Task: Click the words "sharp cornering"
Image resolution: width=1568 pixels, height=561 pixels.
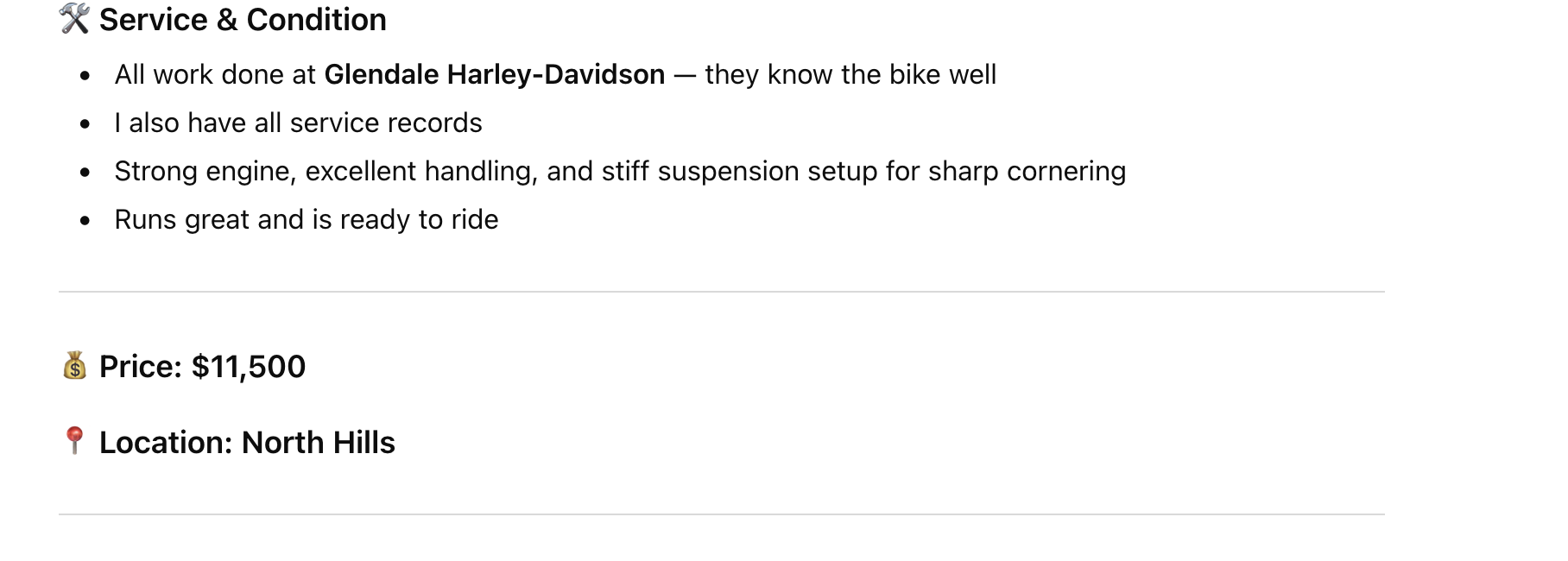Action: coord(1027,172)
